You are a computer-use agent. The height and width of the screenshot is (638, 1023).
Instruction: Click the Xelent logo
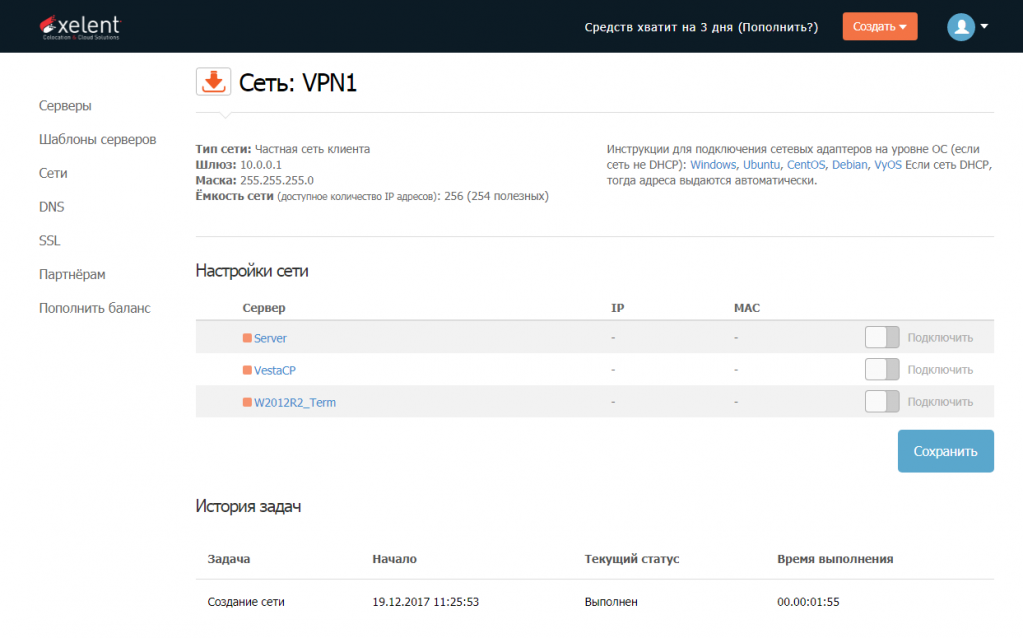[x=80, y=27]
